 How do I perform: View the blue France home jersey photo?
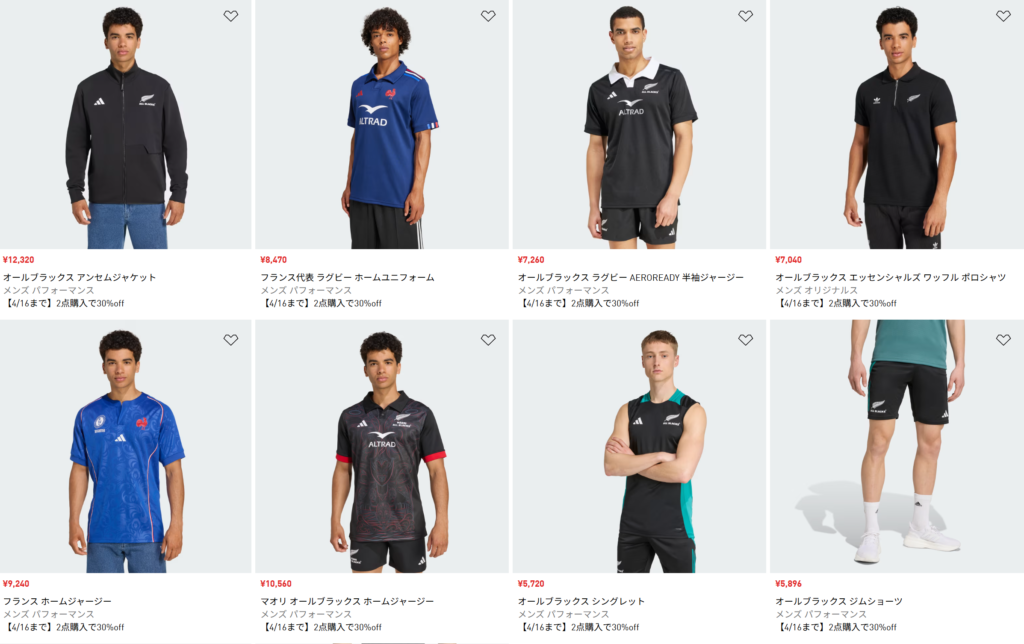point(126,450)
